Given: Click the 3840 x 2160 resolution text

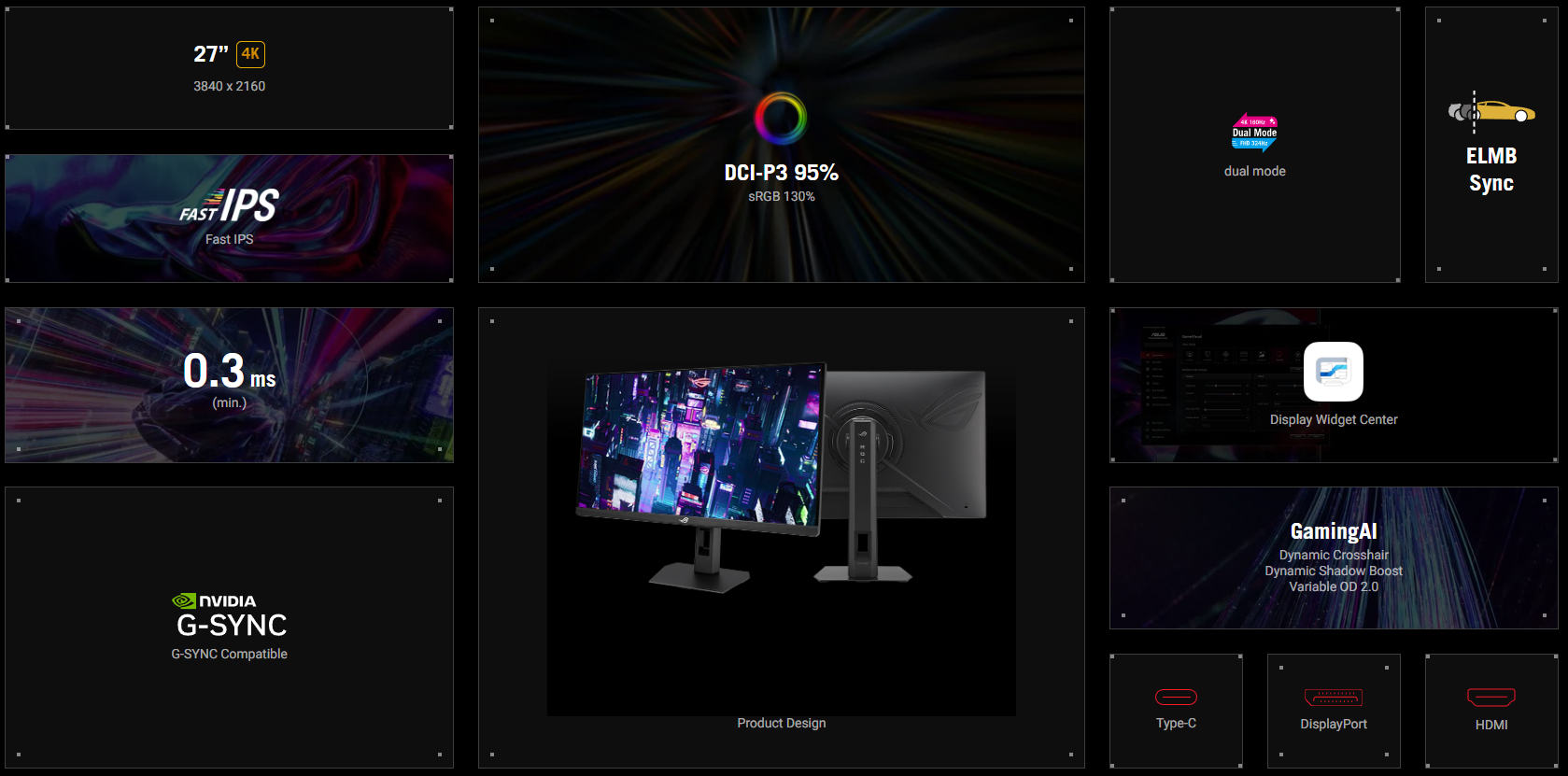Looking at the screenshot, I should [x=230, y=86].
